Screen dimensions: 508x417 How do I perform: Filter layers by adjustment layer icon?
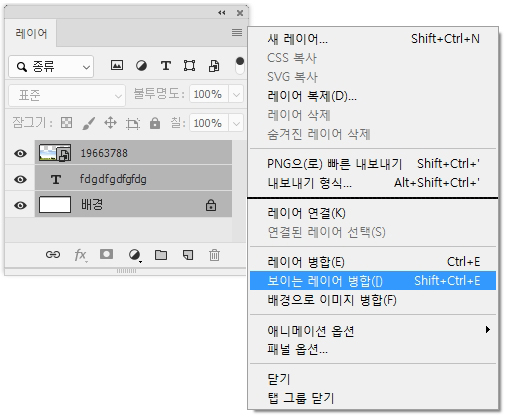point(141,65)
